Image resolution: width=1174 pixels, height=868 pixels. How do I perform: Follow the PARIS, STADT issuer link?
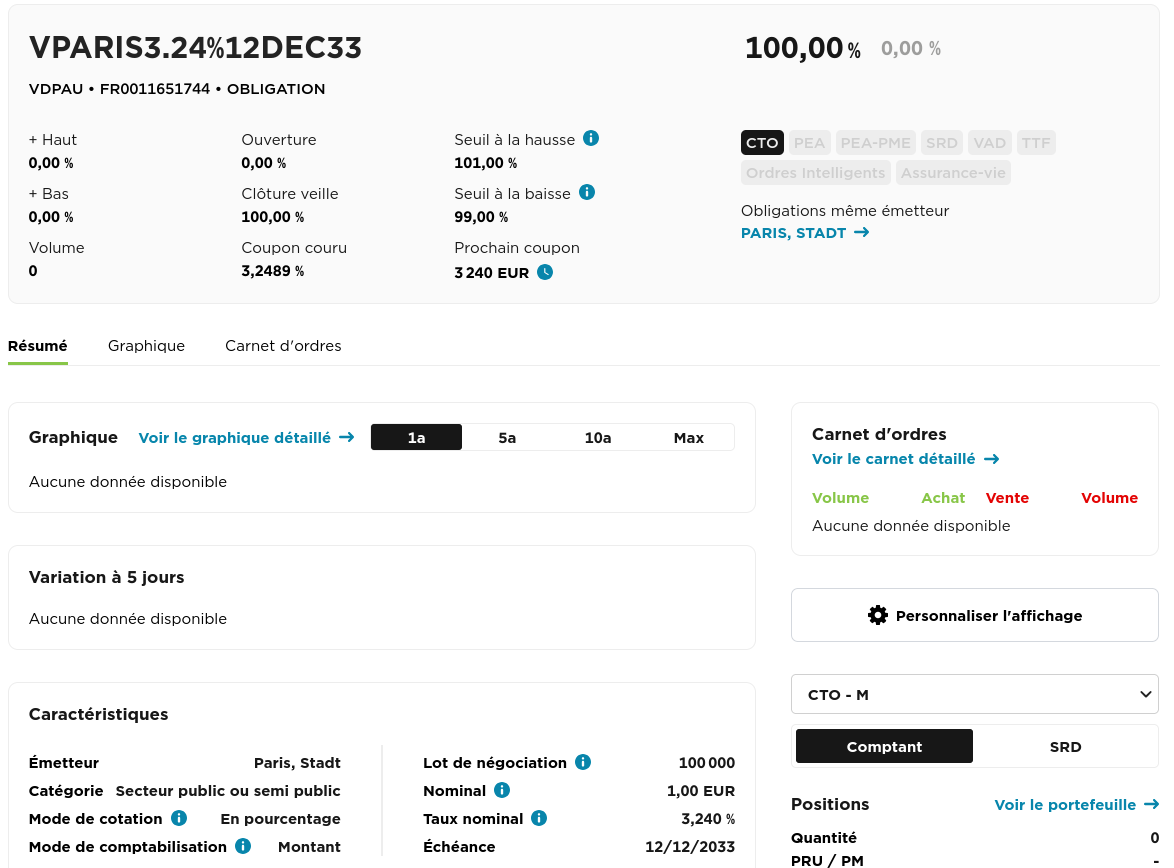click(805, 233)
